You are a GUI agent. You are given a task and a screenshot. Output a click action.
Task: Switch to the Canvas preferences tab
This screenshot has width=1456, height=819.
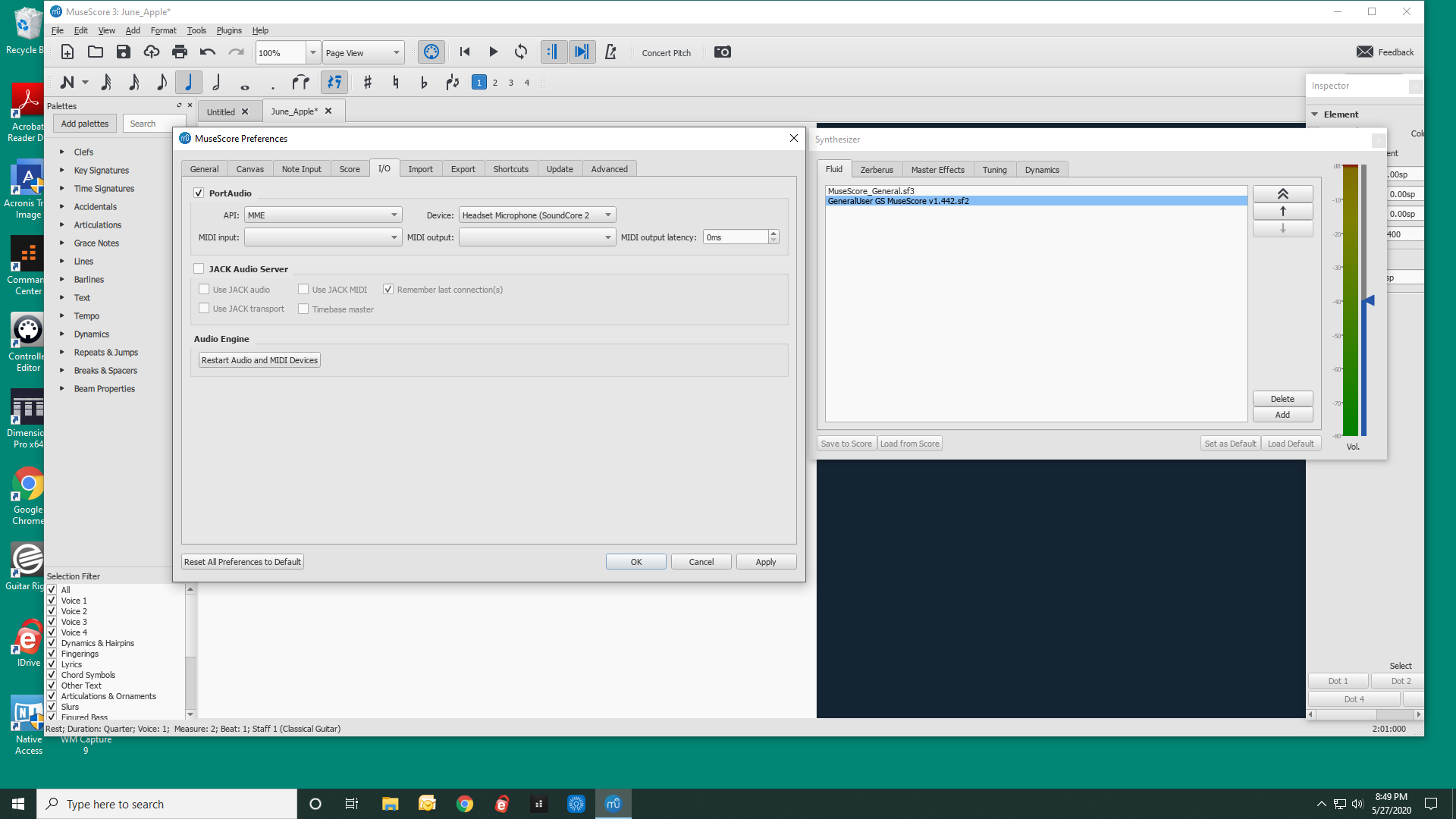click(x=250, y=169)
